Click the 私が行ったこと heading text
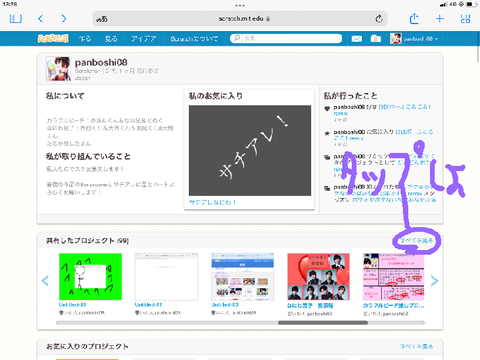 coord(350,96)
